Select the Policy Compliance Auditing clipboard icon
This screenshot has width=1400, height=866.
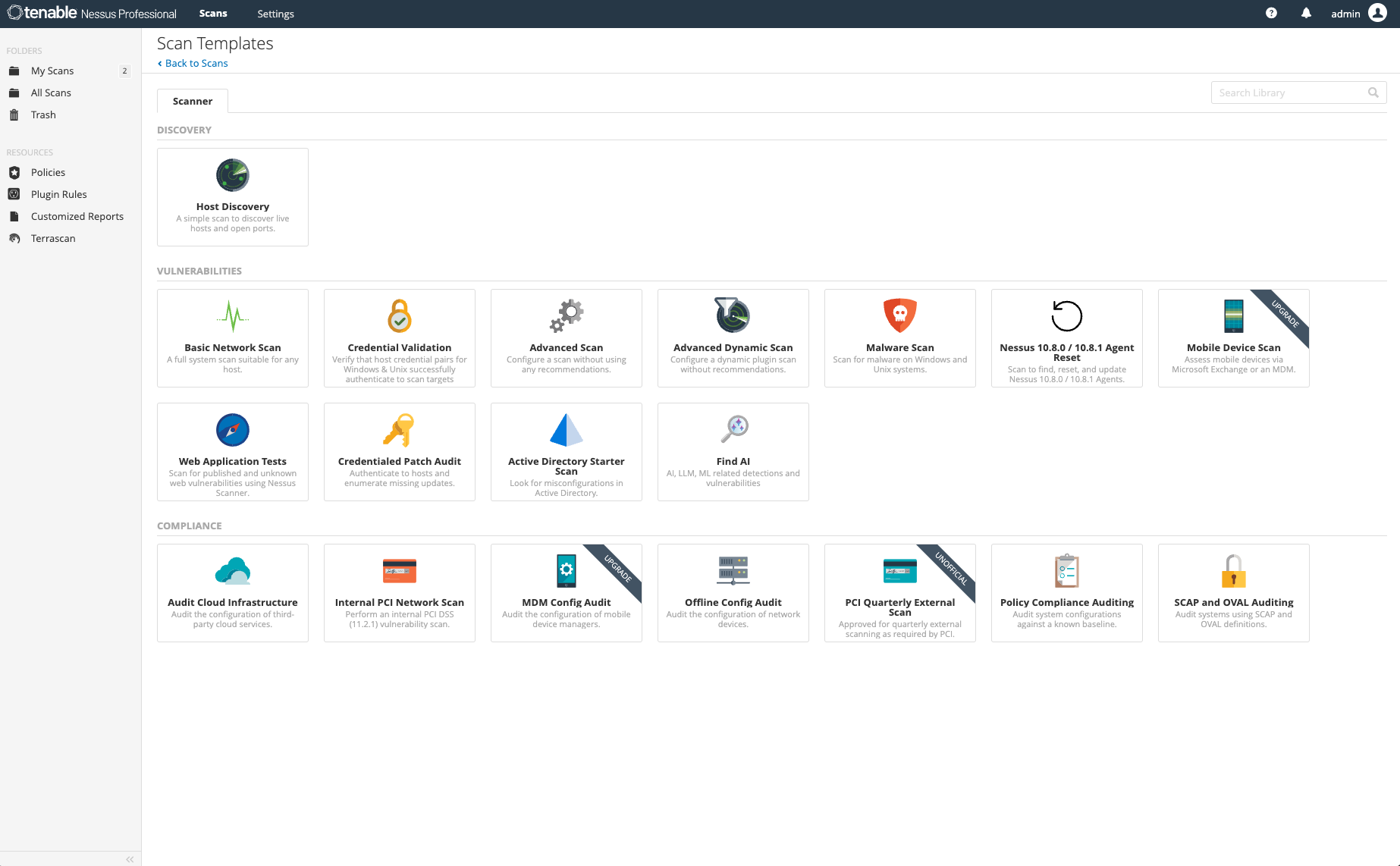tap(1066, 571)
